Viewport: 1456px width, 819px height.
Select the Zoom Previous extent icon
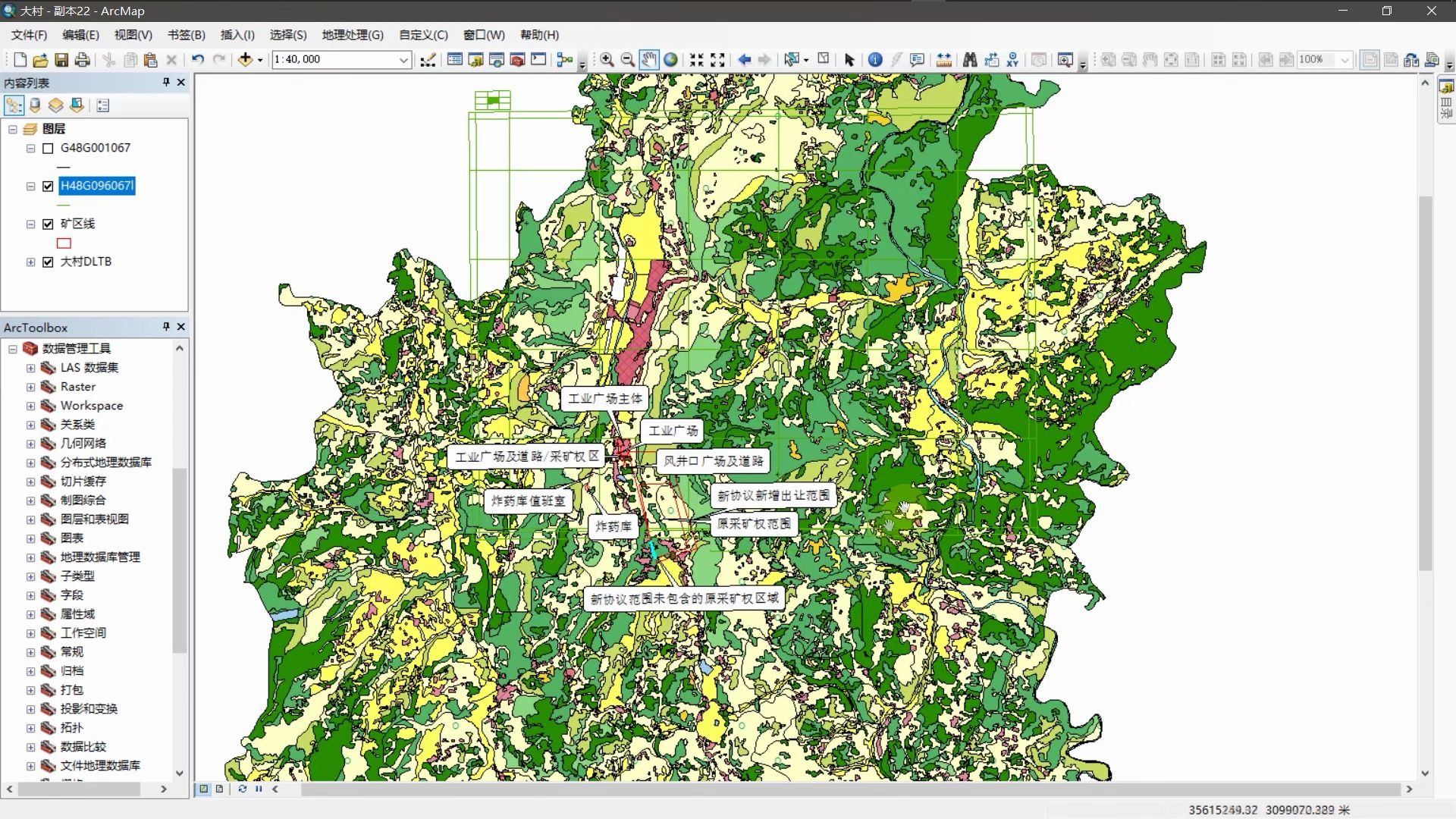(743, 59)
